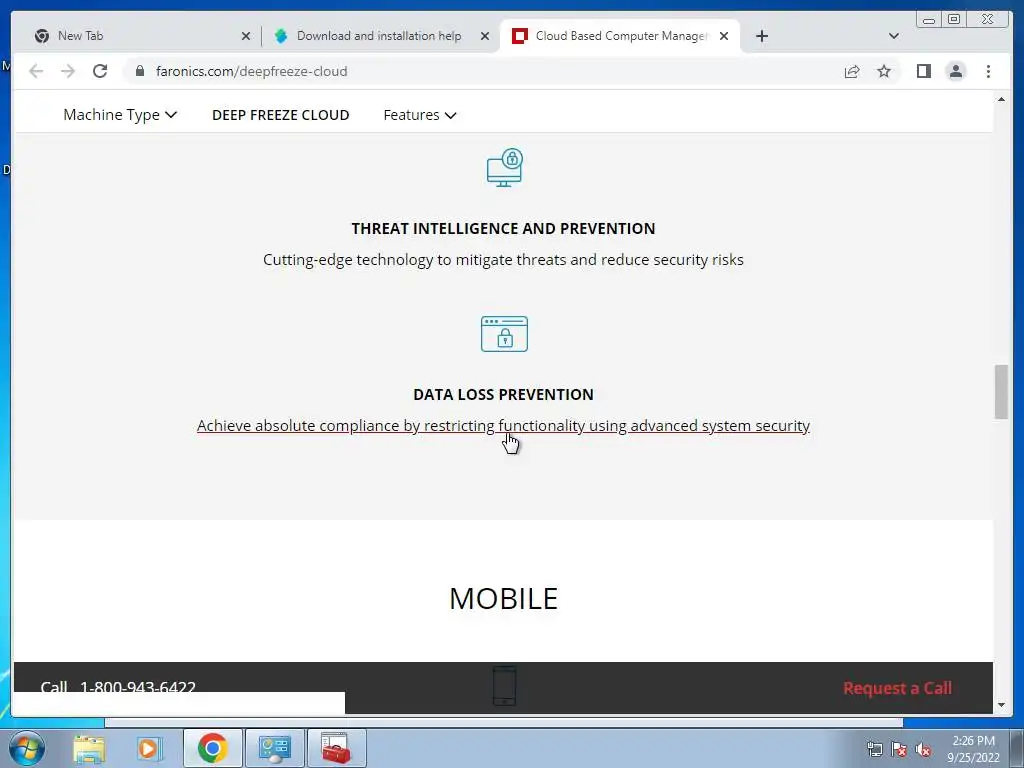Open the red toolbox taskbar icon
Viewport: 1024px width, 768px height.
pos(336,748)
